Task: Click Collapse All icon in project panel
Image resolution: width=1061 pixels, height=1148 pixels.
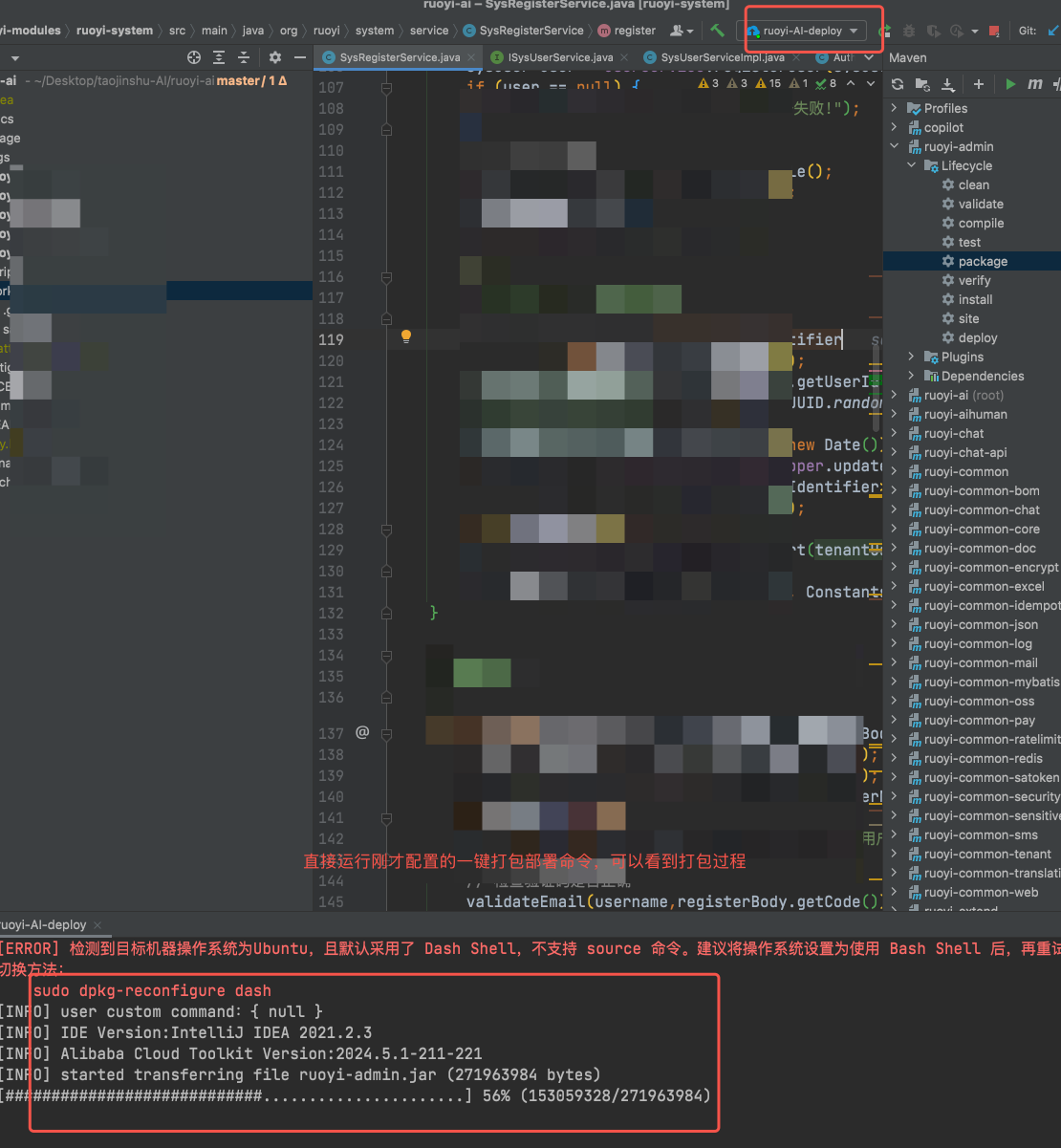Action: 244,57
